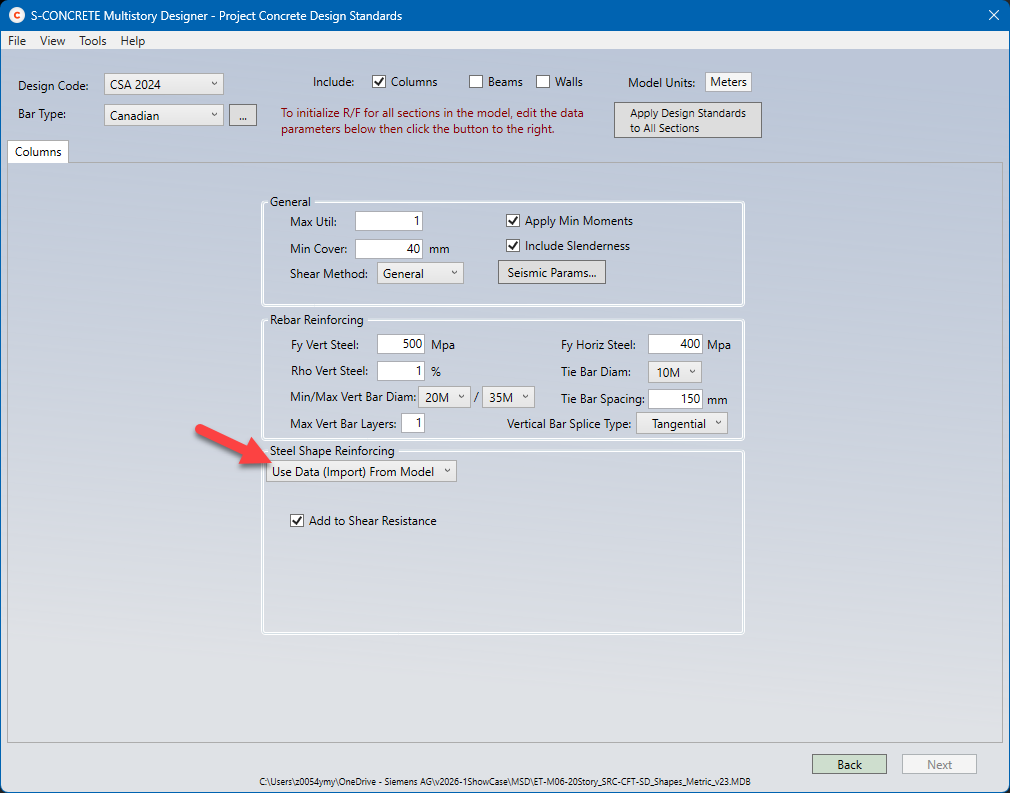Click the S-CONCRETE app icon in title bar

click(x=17, y=15)
